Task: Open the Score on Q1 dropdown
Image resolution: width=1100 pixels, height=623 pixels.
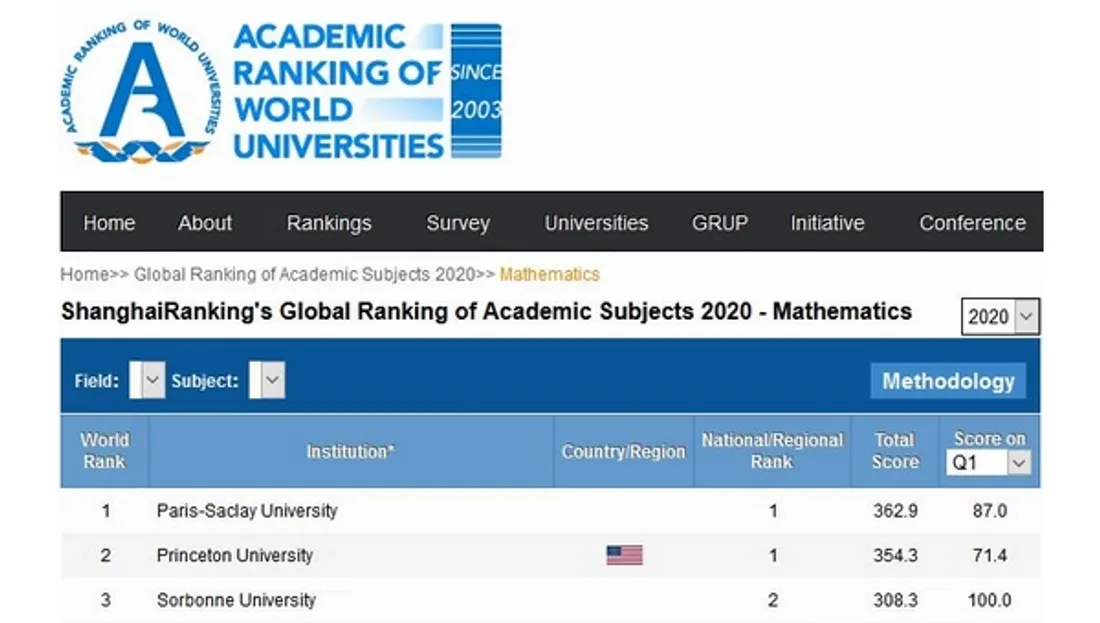Action: (988, 463)
